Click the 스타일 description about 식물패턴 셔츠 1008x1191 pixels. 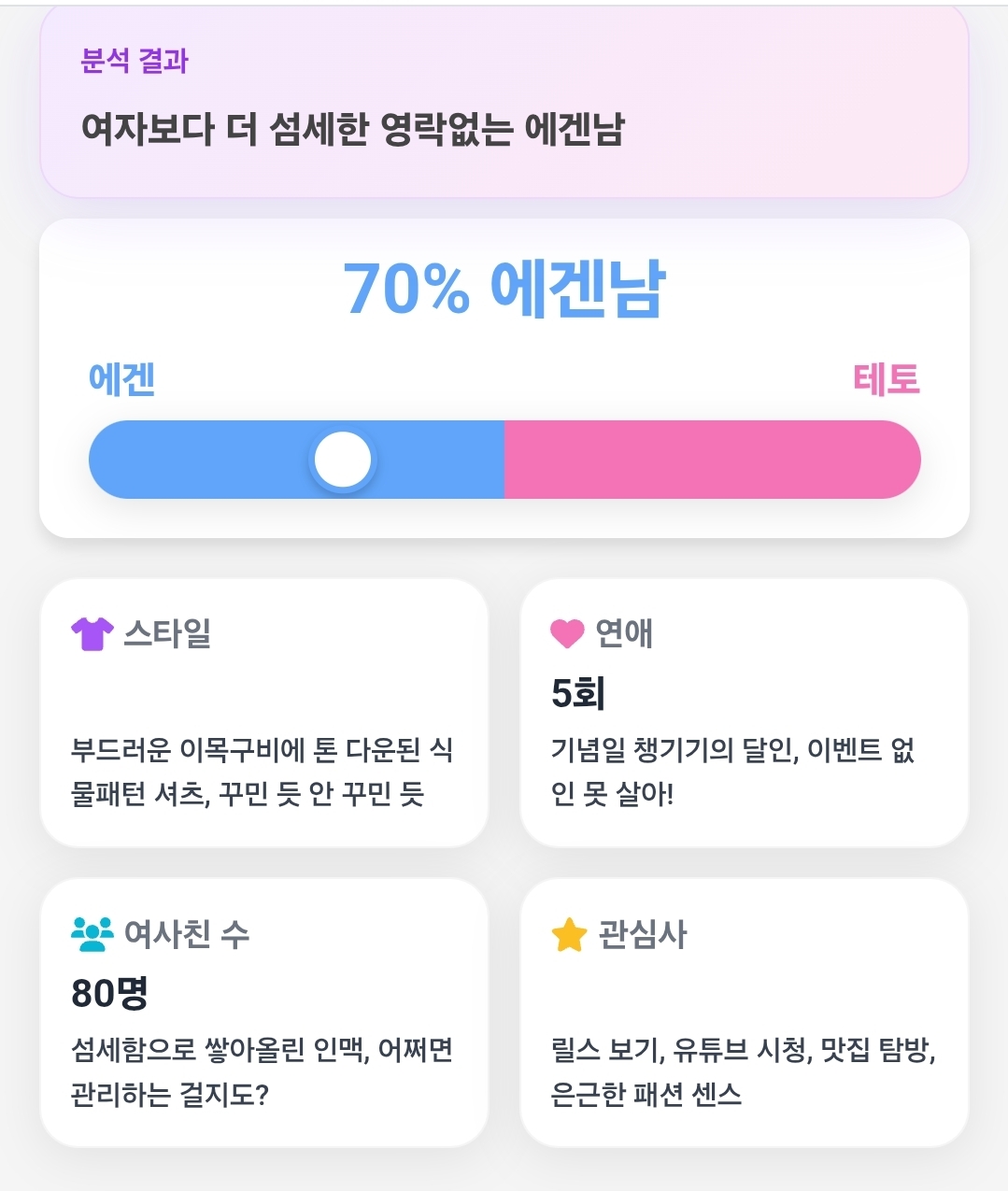pos(263,772)
